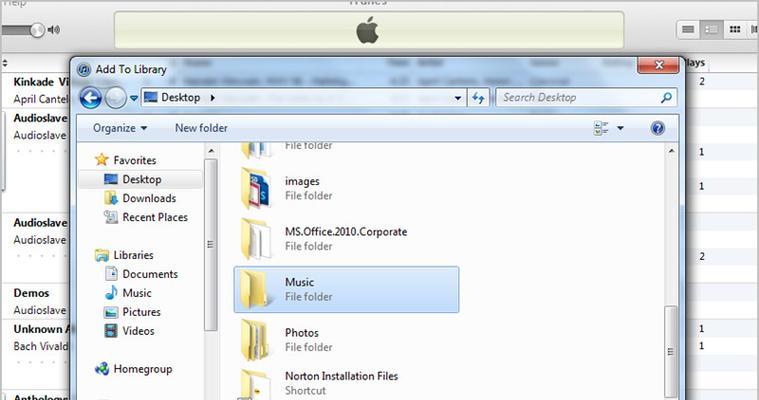
Task: Select the Music file folder in list
Action: coord(347,290)
